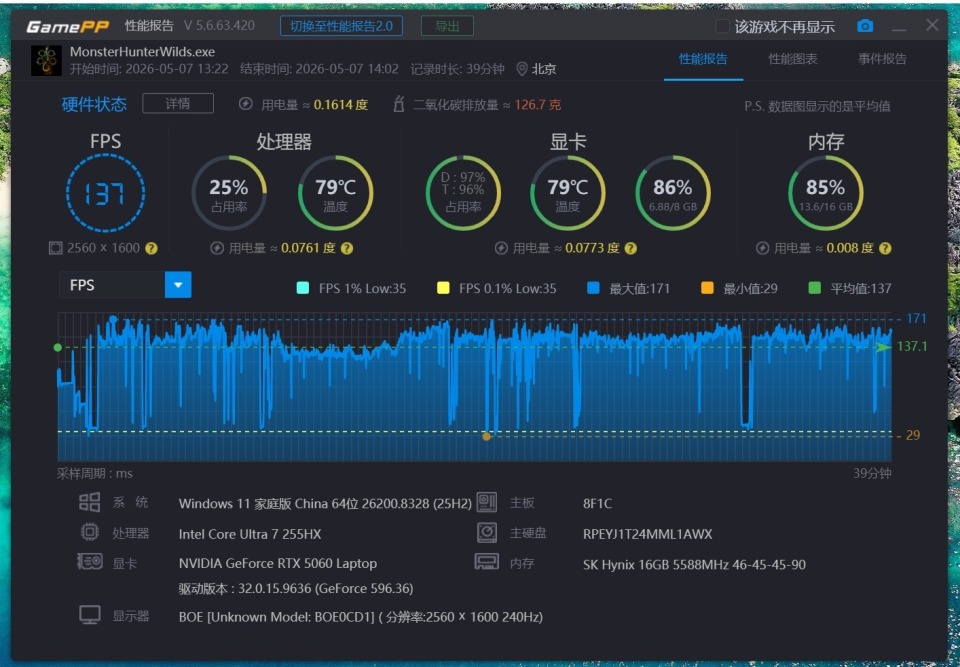The width and height of the screenshot is (960, 667).
Task: Click the help icon next to 2560 × 1600
Action: coord(151,249)
